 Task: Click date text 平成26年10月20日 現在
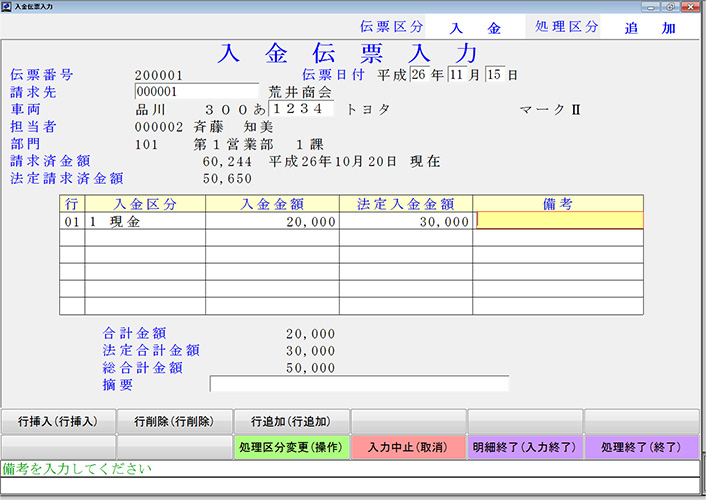tap(354, 161)
